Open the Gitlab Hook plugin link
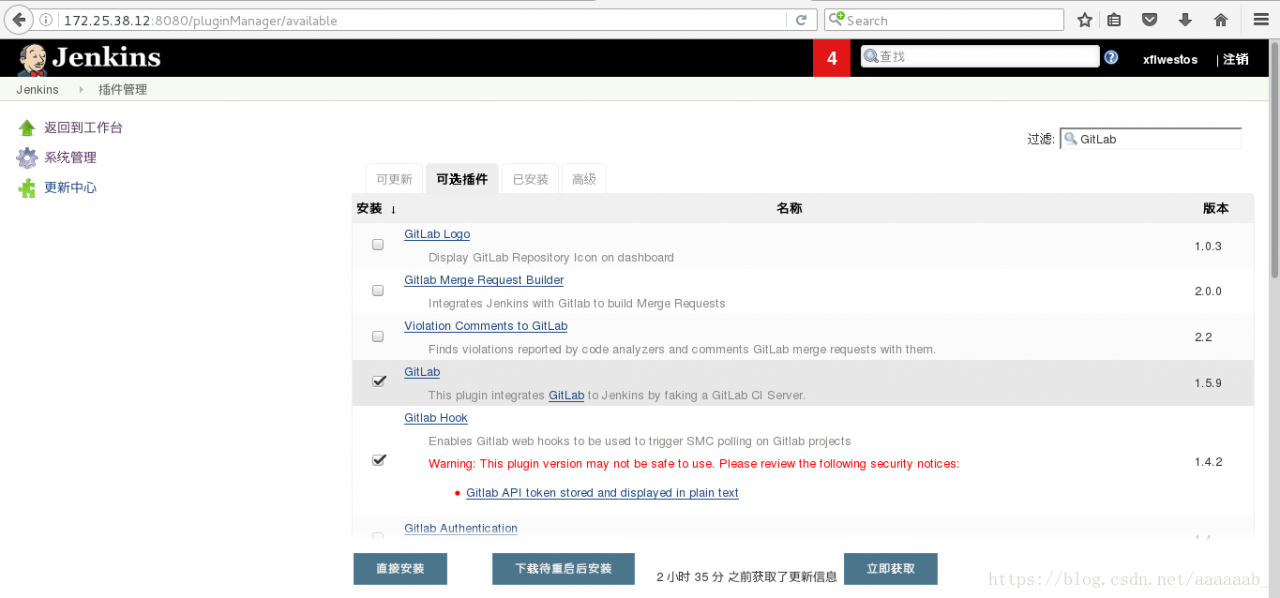Image resolution: width=1280 pixels, height=598 pixels. tap(436, 418)
